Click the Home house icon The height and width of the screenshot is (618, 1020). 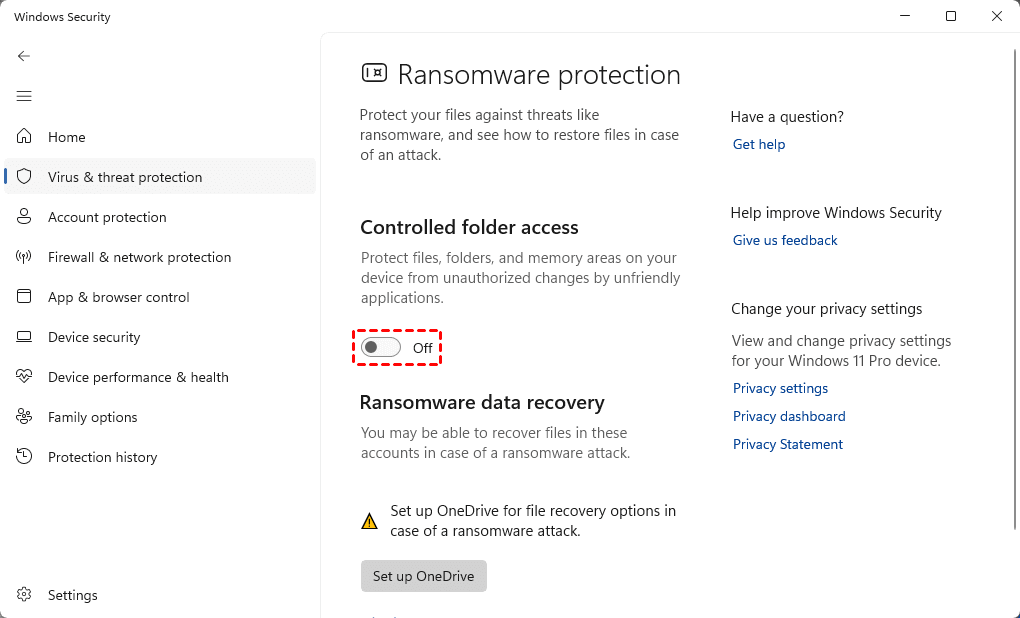click(25, 137)
